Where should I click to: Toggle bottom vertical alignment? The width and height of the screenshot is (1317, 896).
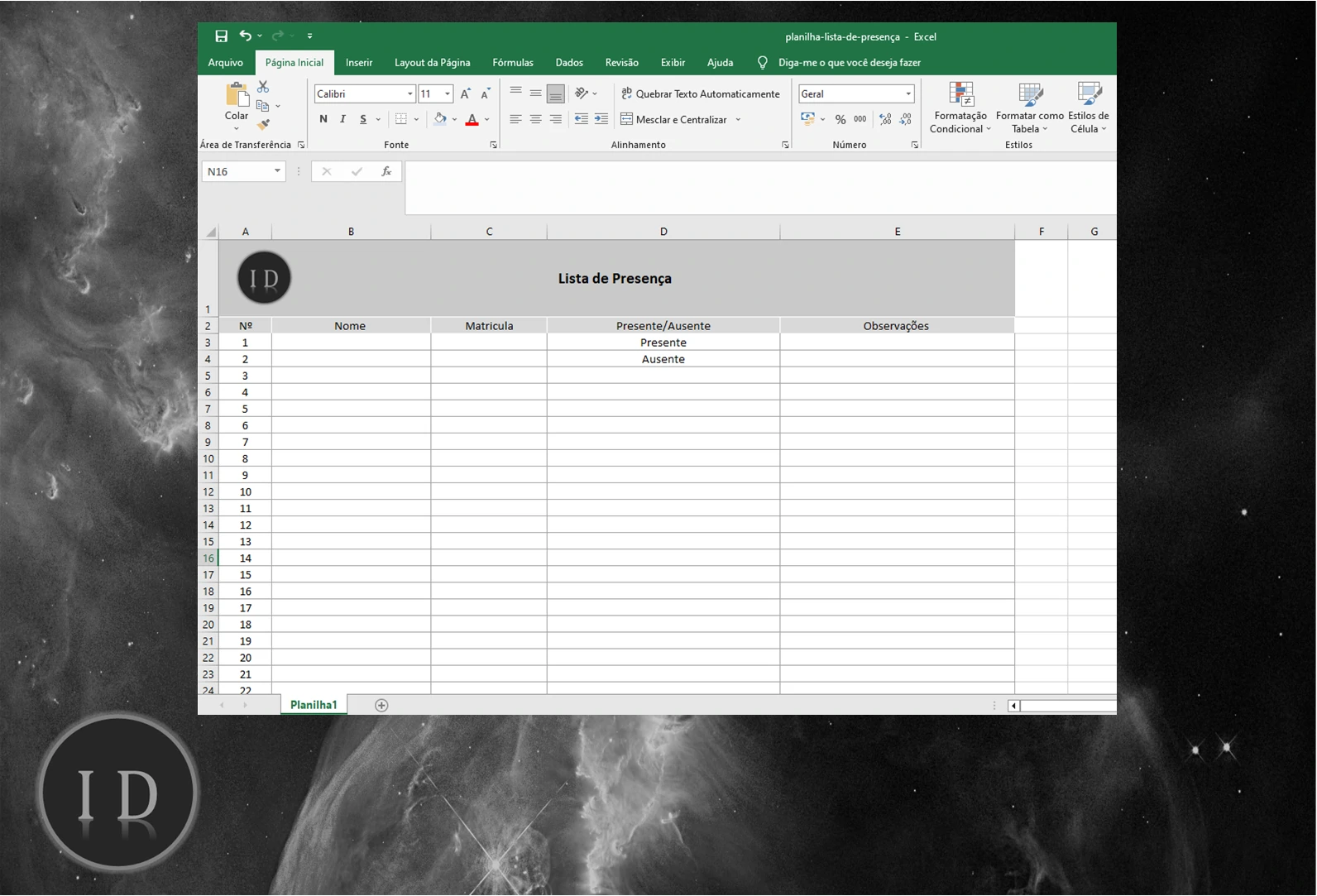(x=556, y=93)
